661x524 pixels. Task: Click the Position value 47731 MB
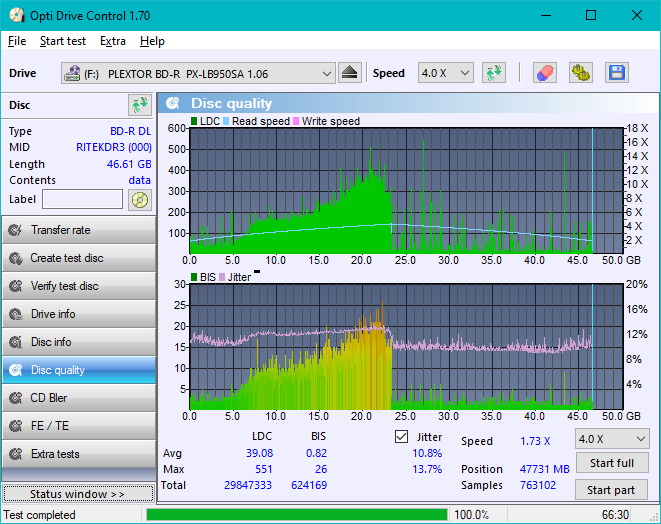(x=545, y=469)
